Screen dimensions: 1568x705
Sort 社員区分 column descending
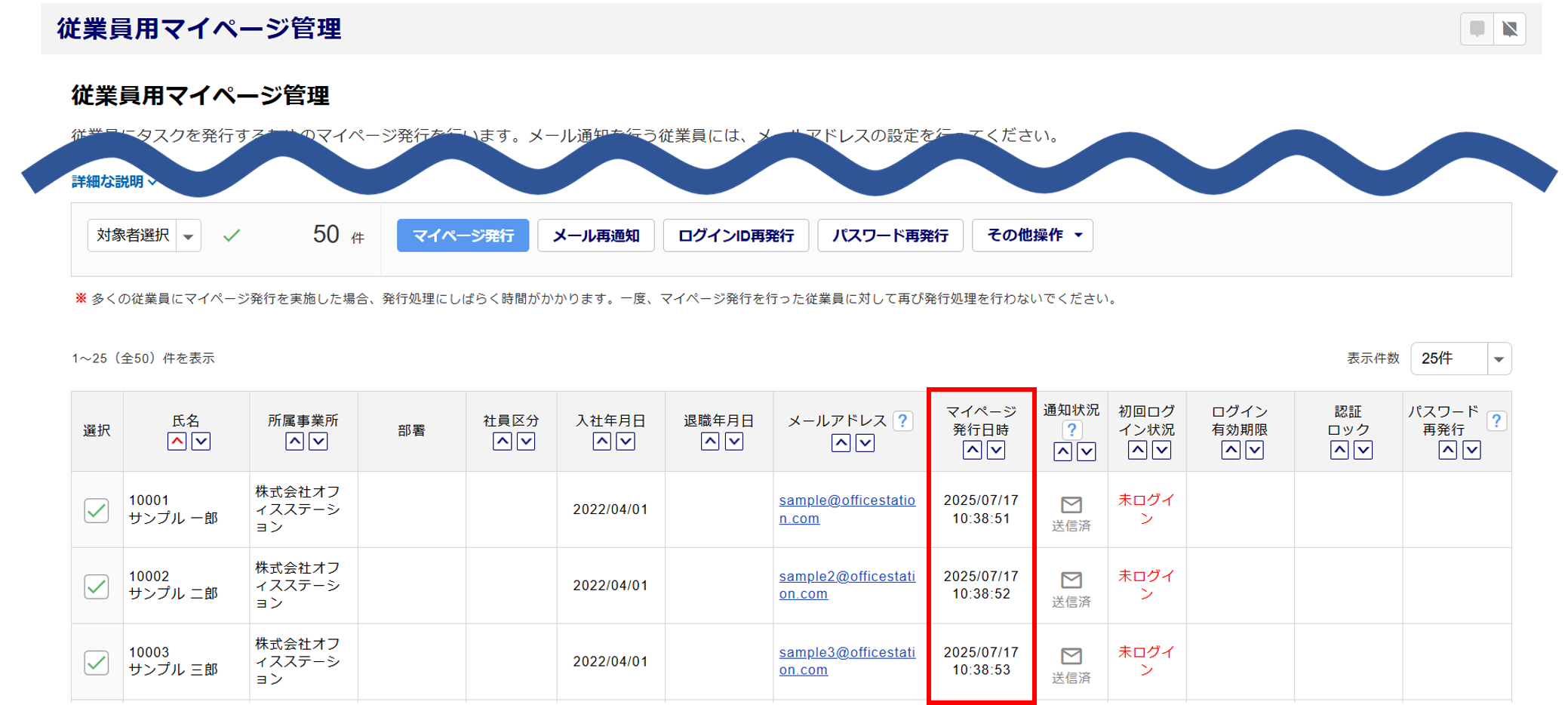pyautogui.click(x=526, y=442)
